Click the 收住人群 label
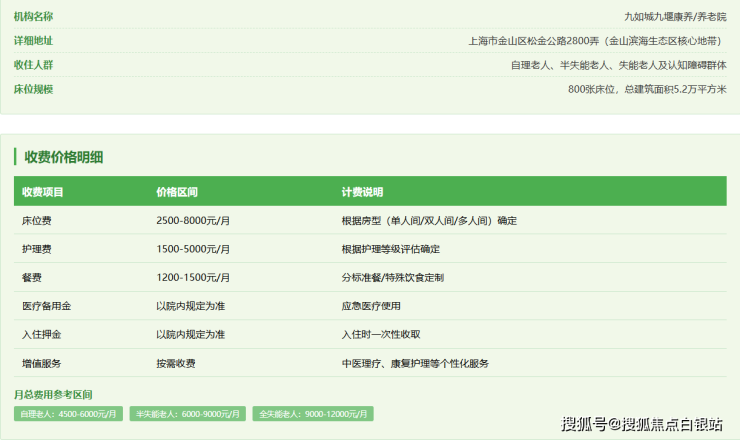The height and width of the screenshot is (440, 740). coord(33,65)
